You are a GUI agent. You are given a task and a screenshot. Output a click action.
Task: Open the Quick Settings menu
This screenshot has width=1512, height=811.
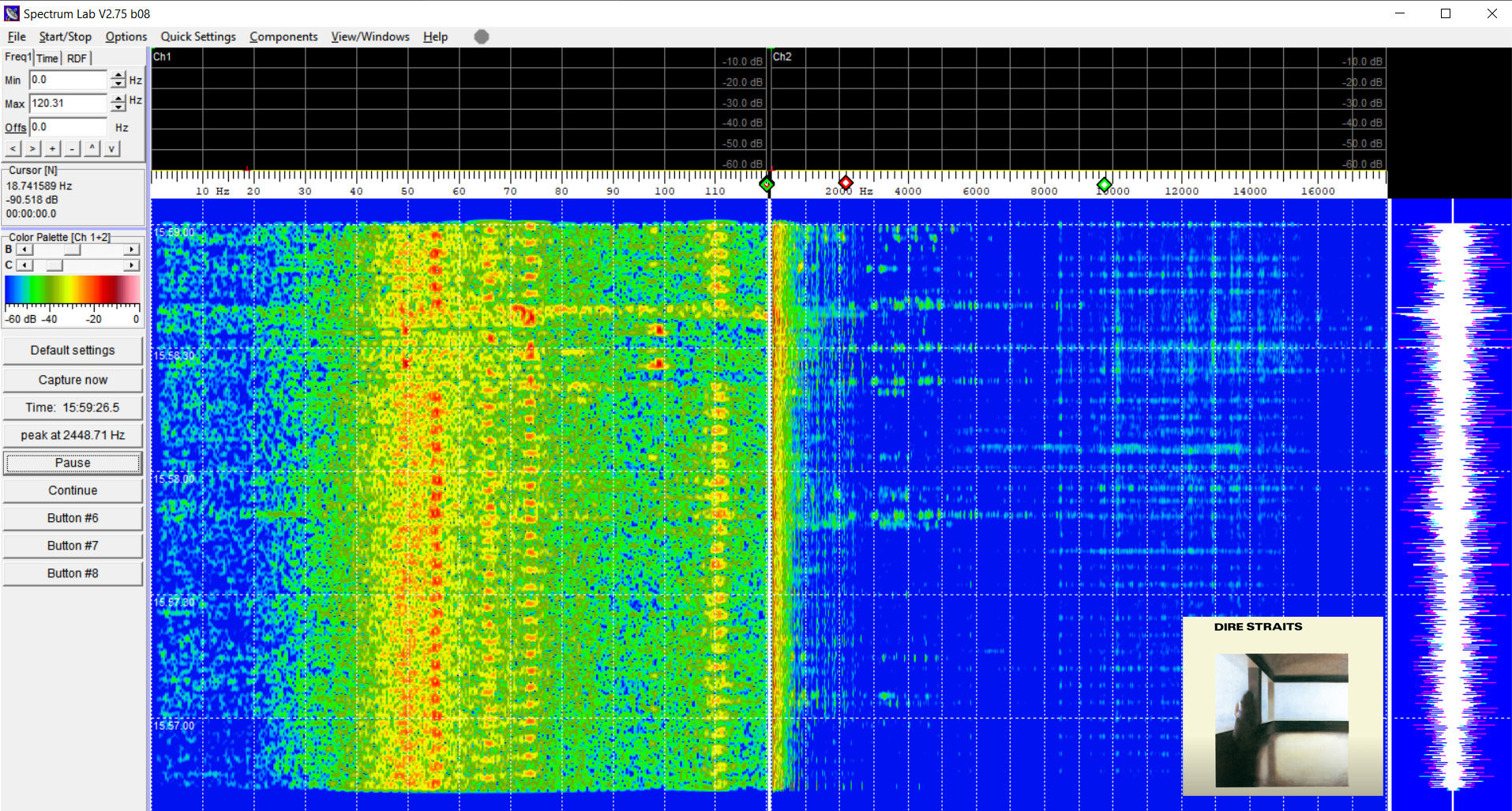pos(198,36)
